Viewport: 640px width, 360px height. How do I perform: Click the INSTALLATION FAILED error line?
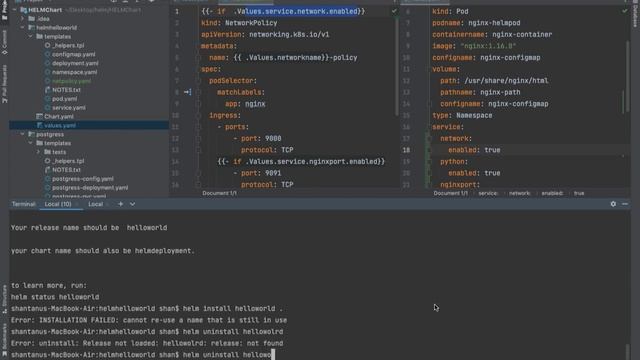click(149, 320)
